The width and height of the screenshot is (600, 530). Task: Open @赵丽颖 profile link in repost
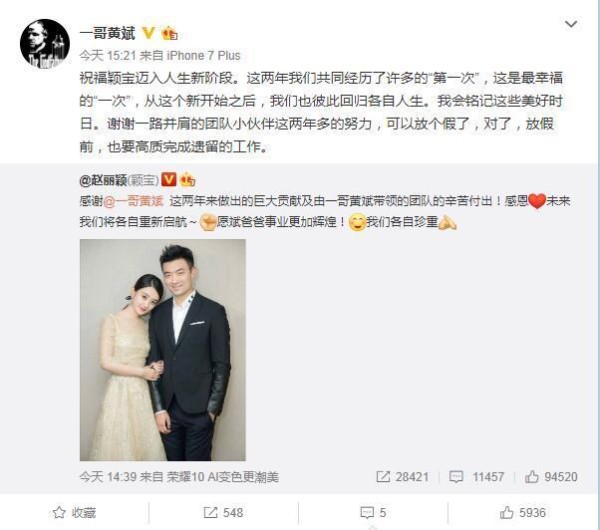coord(103,180)
